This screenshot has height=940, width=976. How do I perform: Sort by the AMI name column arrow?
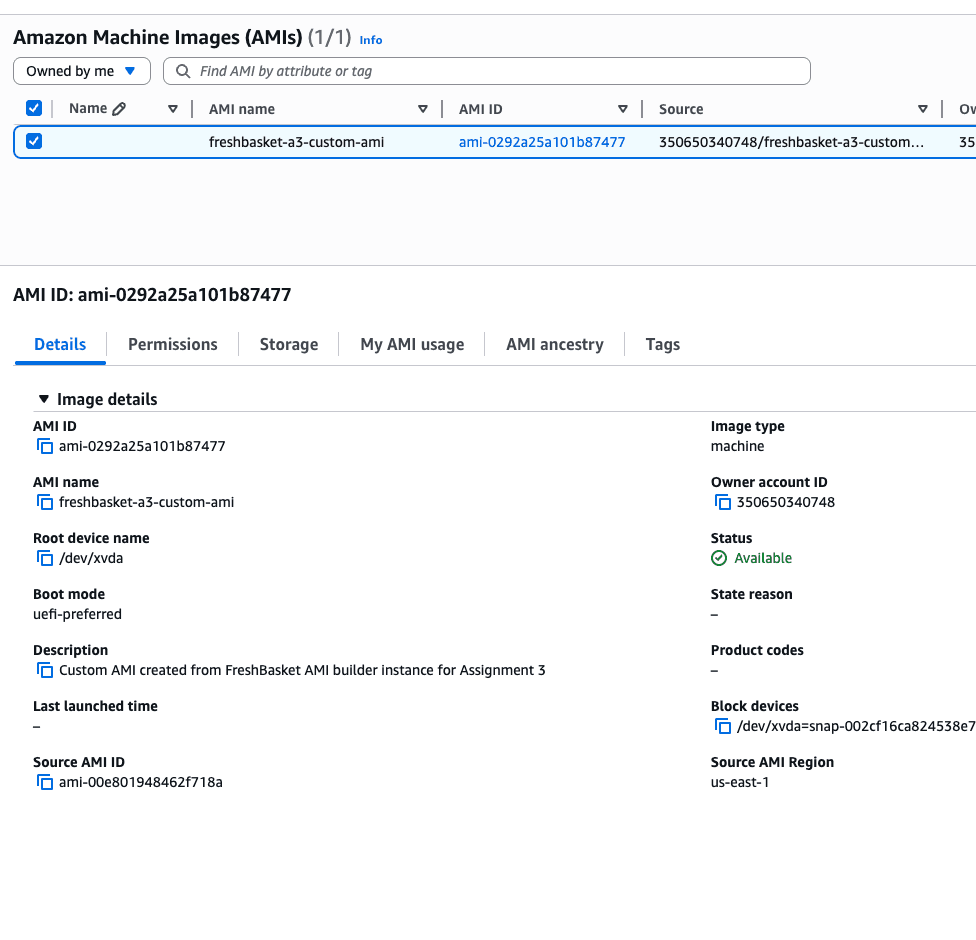(x=423, y=109)
